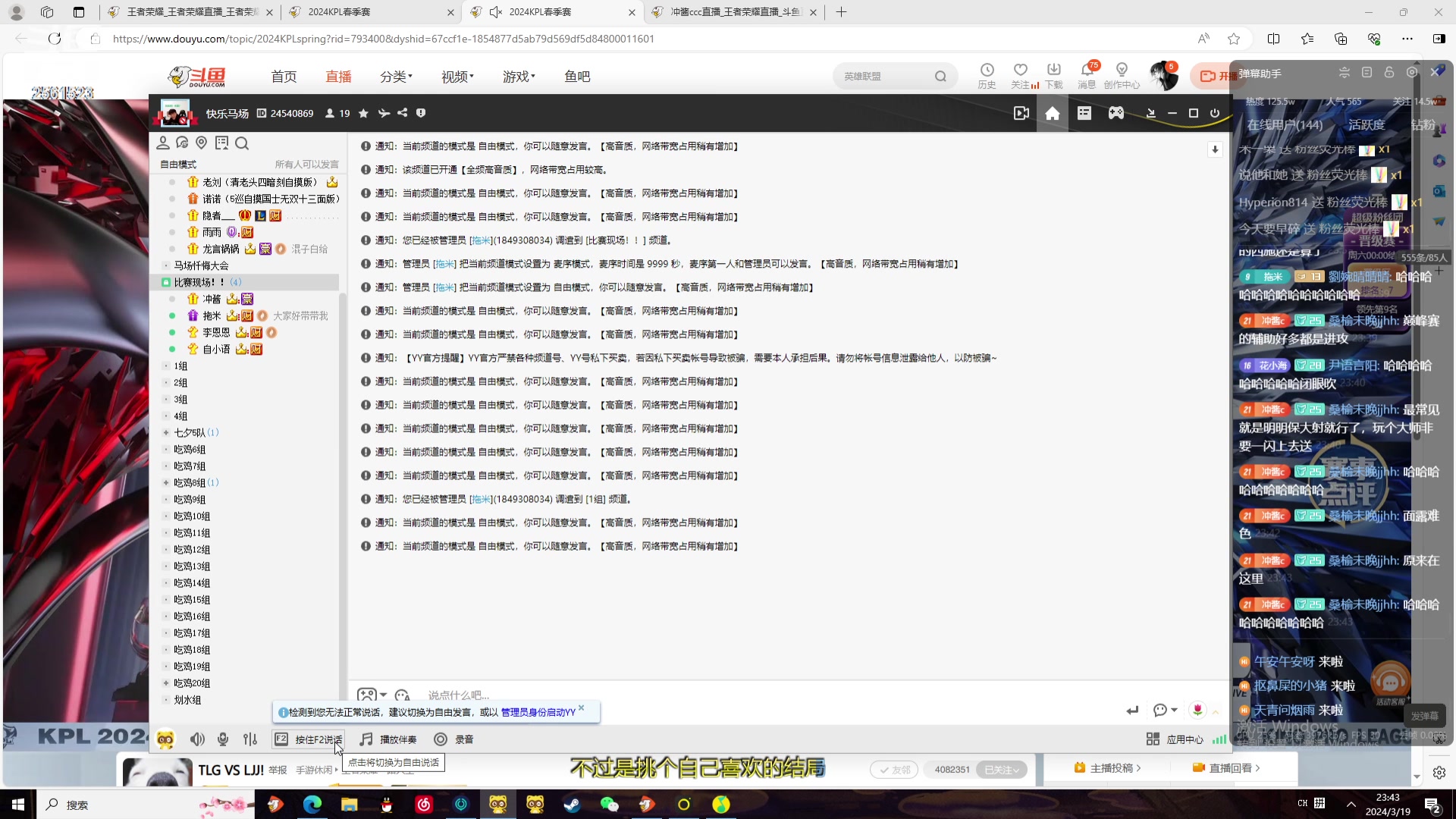Click the location pin icon
This screenshot has height=819, width=1456.
(201, 143)
